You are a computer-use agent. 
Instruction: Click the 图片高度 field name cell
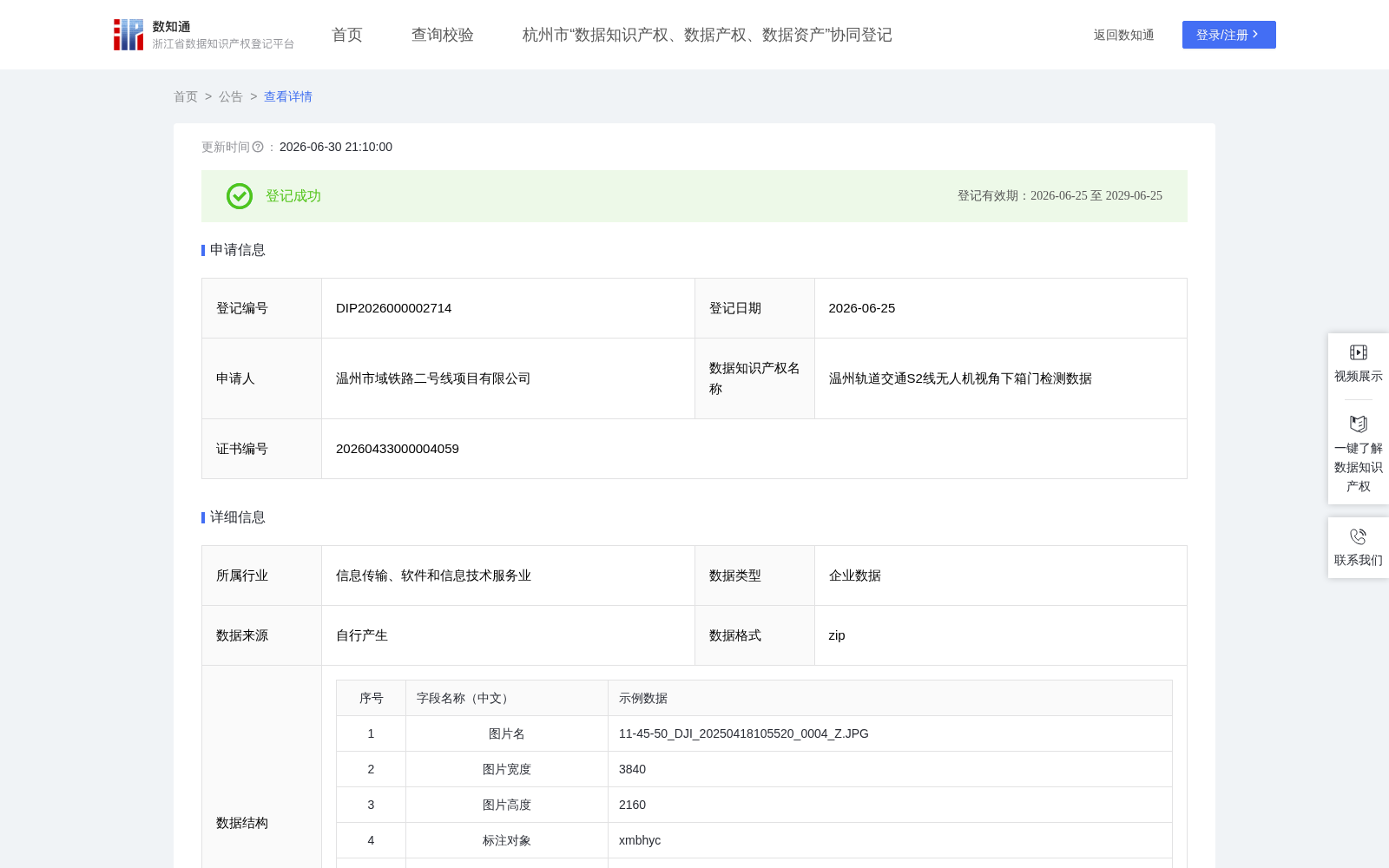point(507,805)
